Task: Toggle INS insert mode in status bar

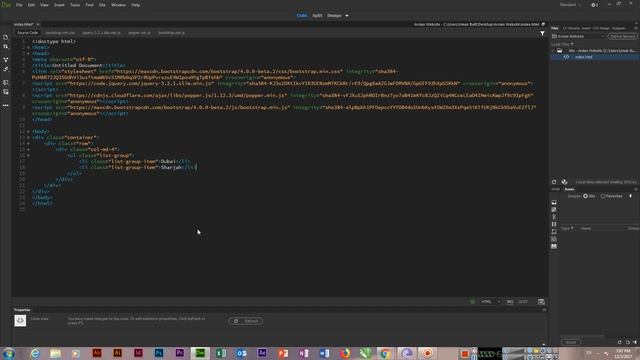Action: pos(510,302)
